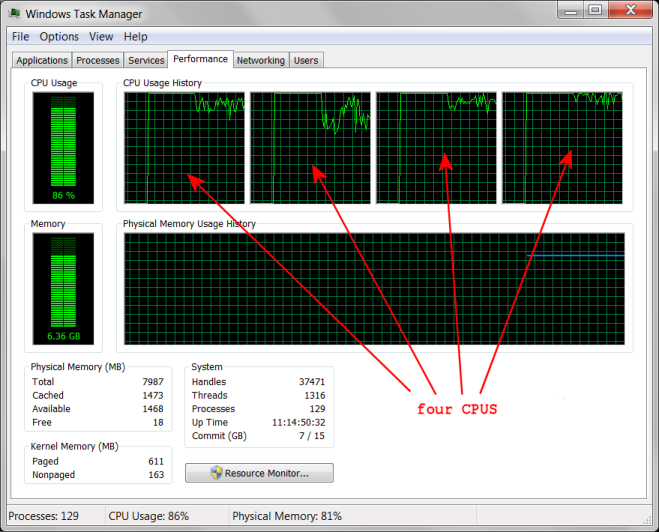
Task: Click the System group label
Action: (207, 367)
